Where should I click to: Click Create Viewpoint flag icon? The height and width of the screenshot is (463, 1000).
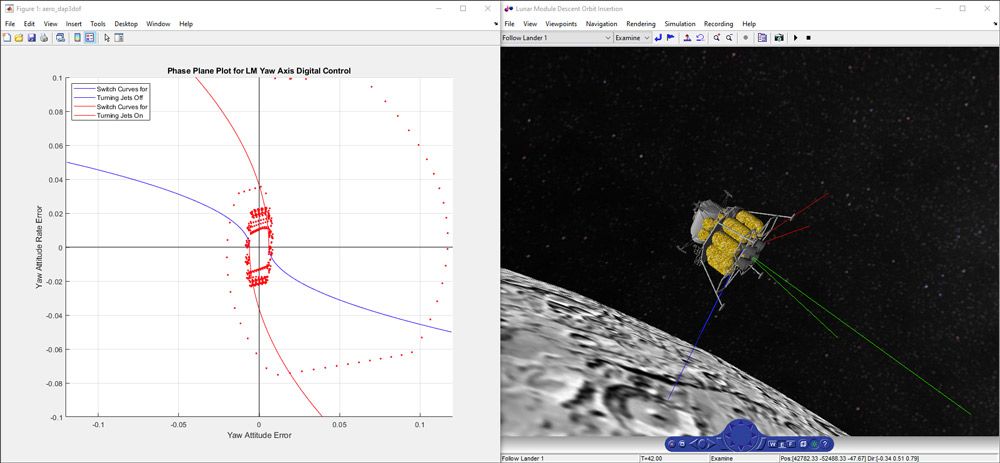670,38
